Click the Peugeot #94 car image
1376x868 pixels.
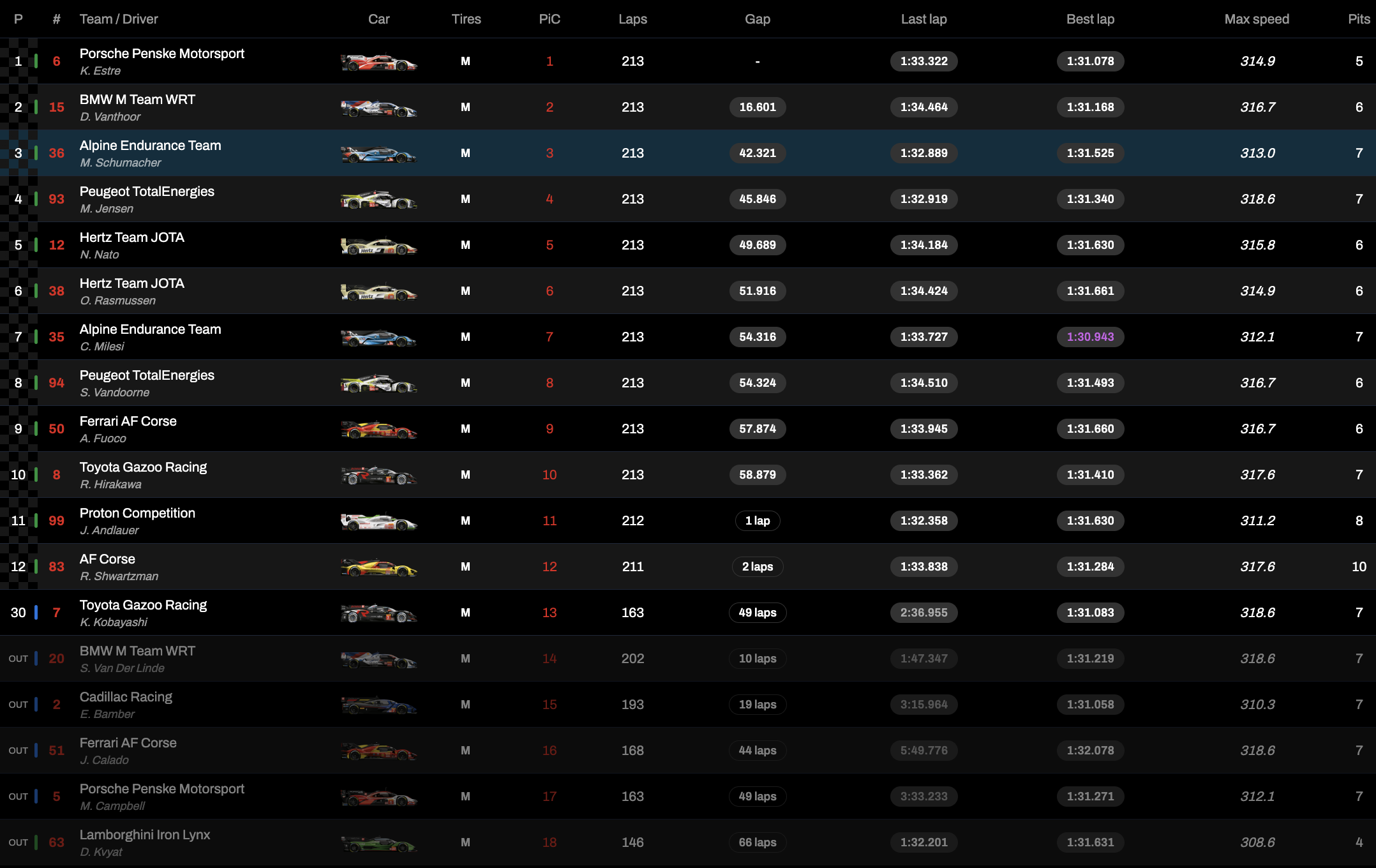[379, 384]
